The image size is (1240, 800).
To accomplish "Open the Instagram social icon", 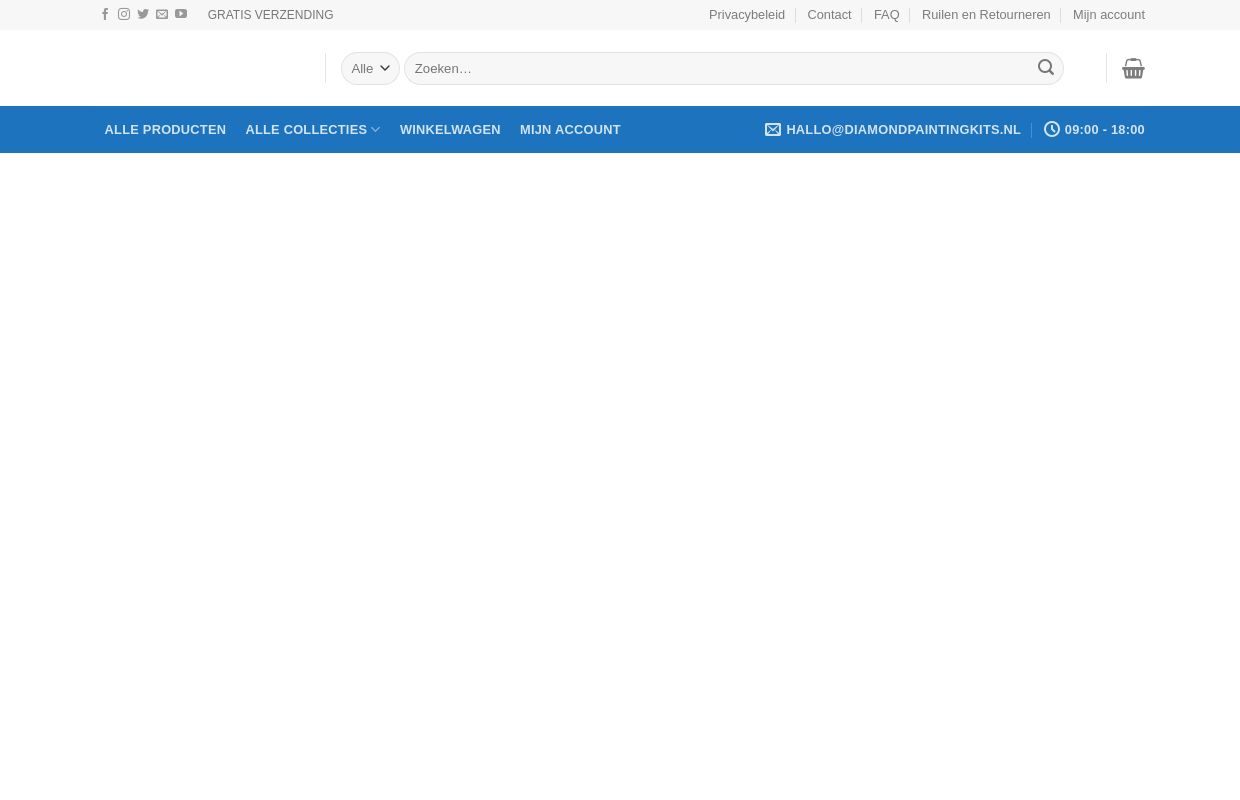I will [124, 15].
